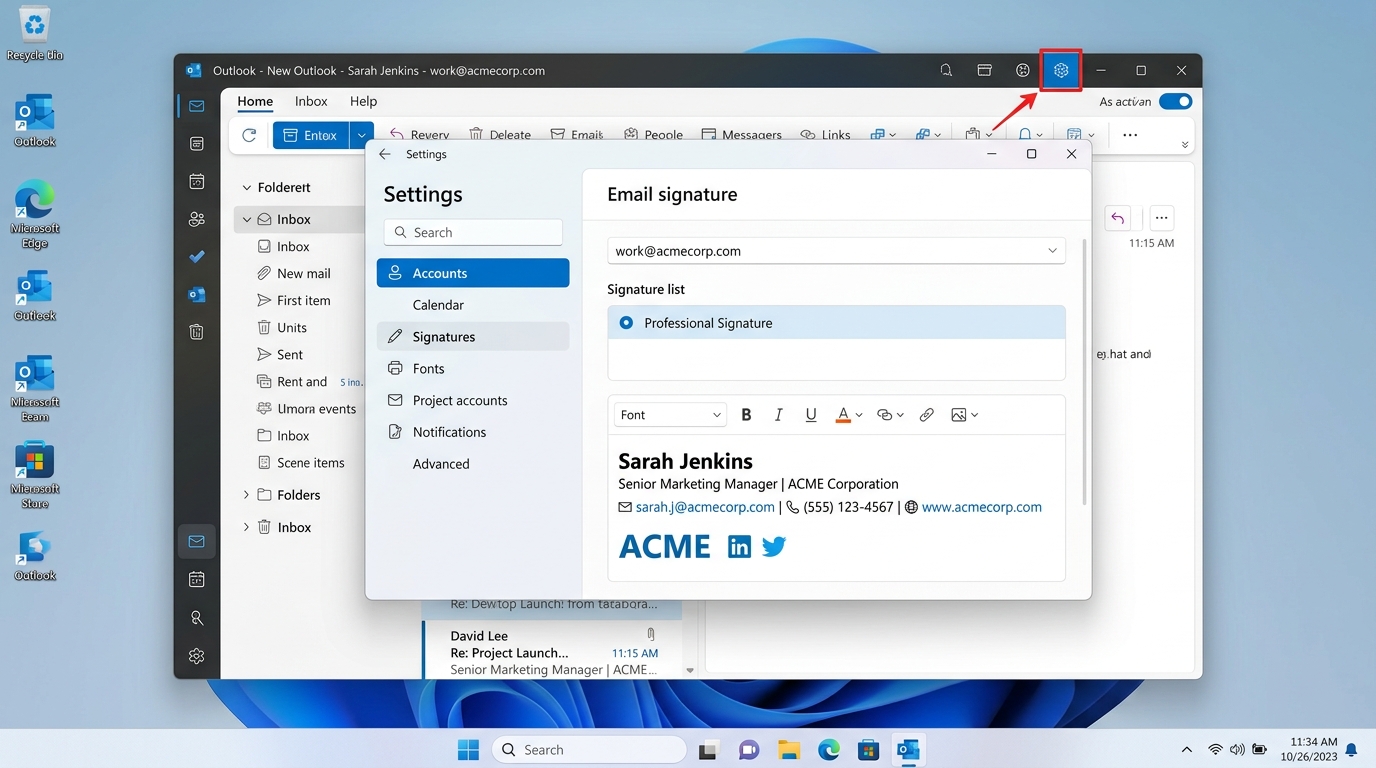Click the sarah.j@acmecorp.com link

[x=705, y=507]
